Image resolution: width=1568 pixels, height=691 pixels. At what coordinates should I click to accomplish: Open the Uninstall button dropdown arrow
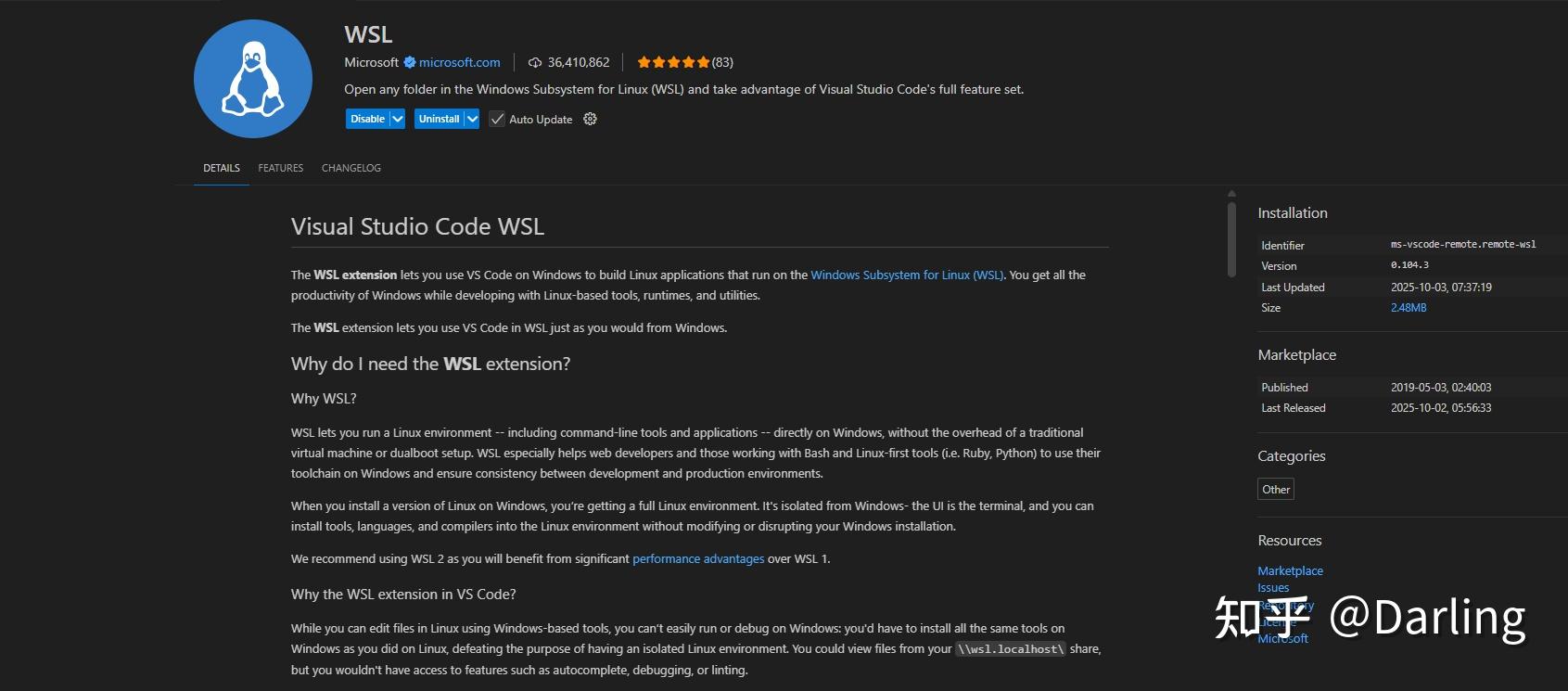[473, 119]
